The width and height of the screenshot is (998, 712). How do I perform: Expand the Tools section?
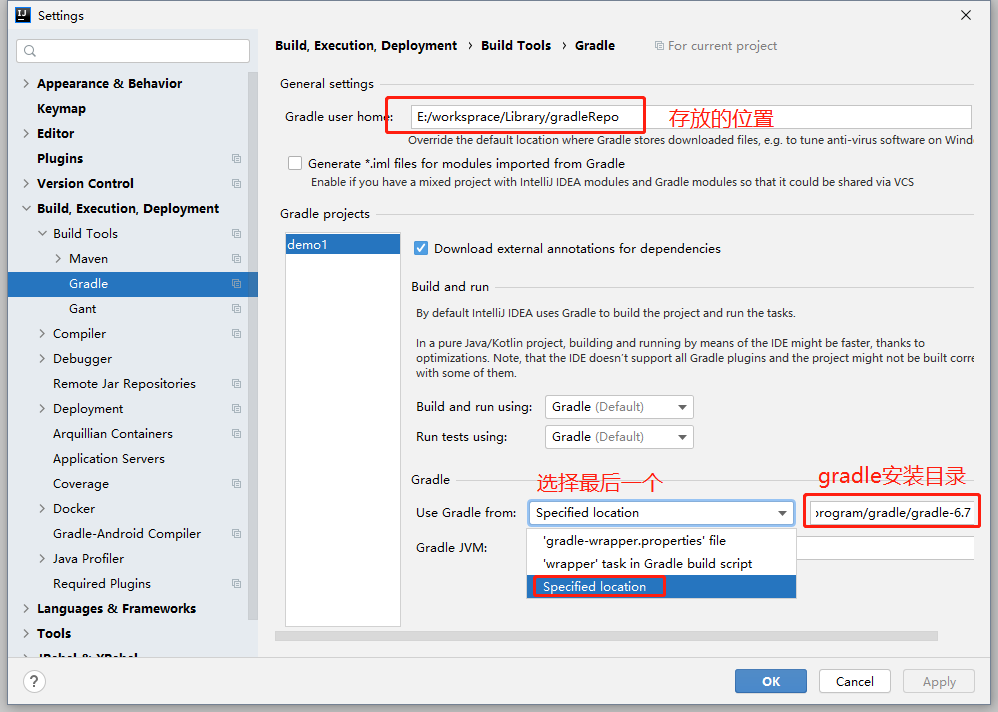(x=26, y=634)
